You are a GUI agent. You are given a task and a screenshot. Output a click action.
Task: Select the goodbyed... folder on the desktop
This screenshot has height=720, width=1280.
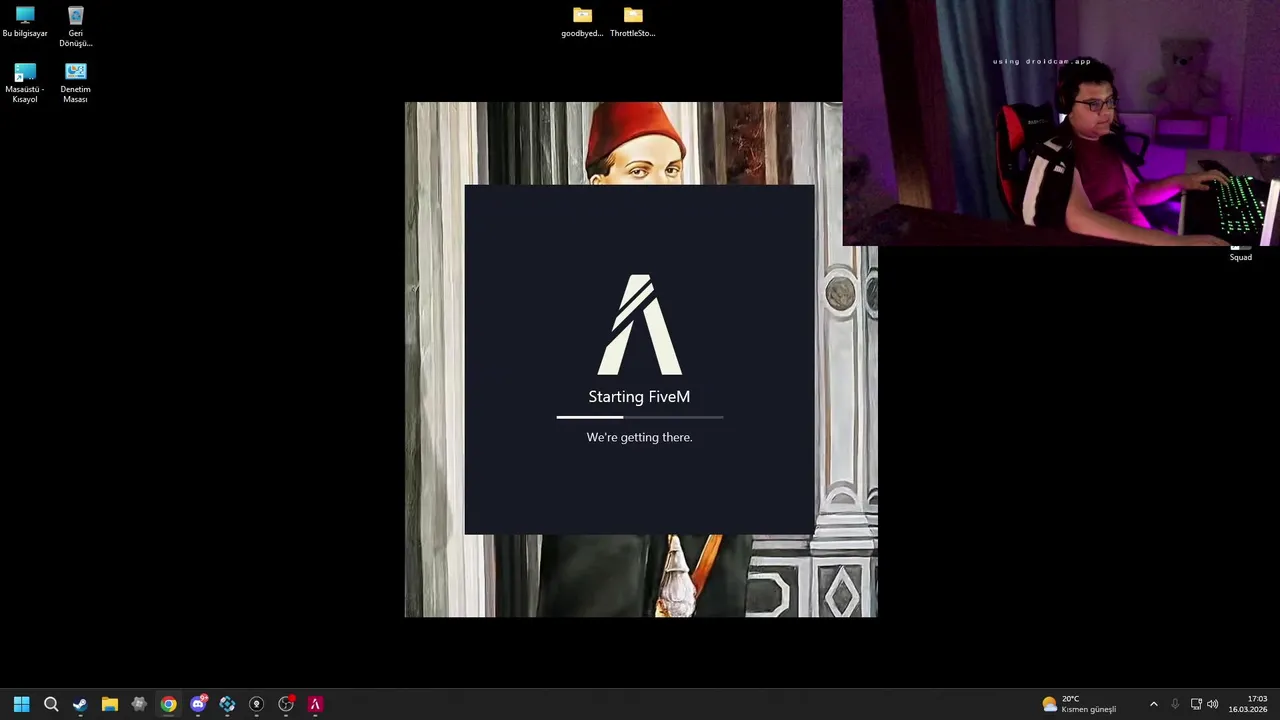pyautogui.click(x=582, y=22)
